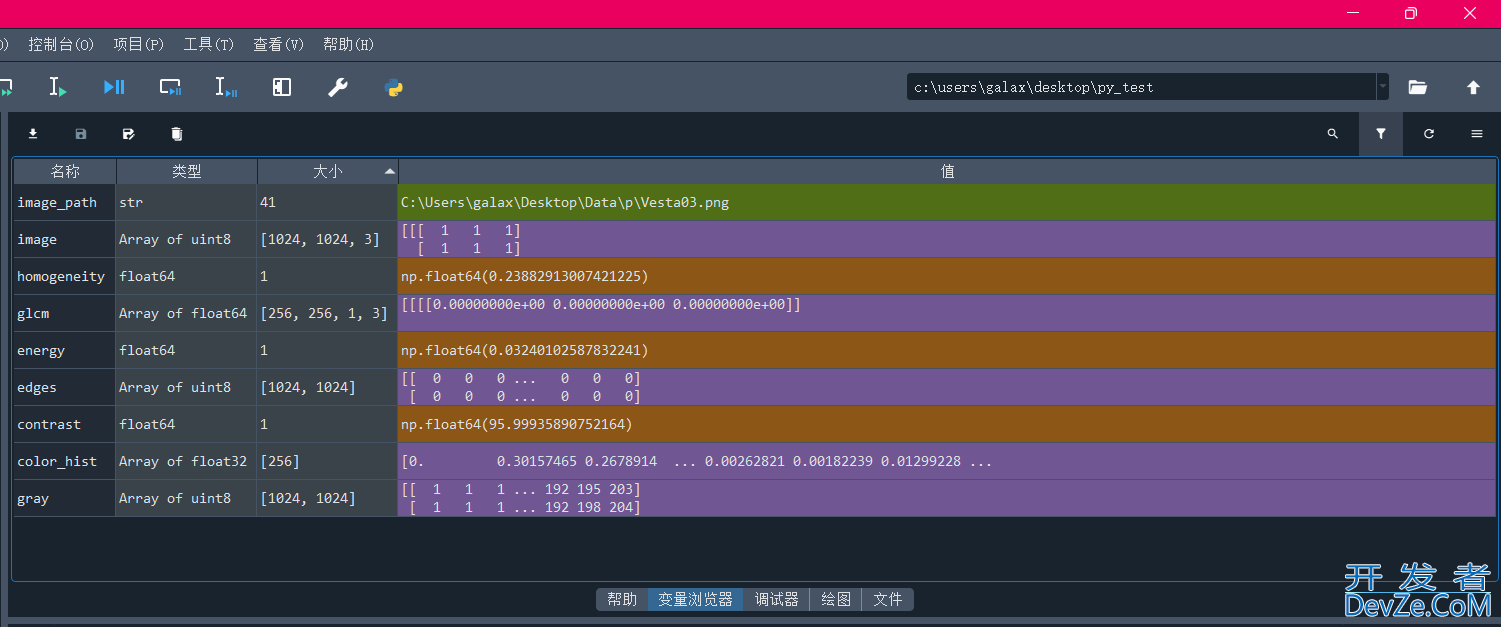The image size is (1501, 627).
Task: Click the contrast value 95.99935890752164
Action: 947,424
